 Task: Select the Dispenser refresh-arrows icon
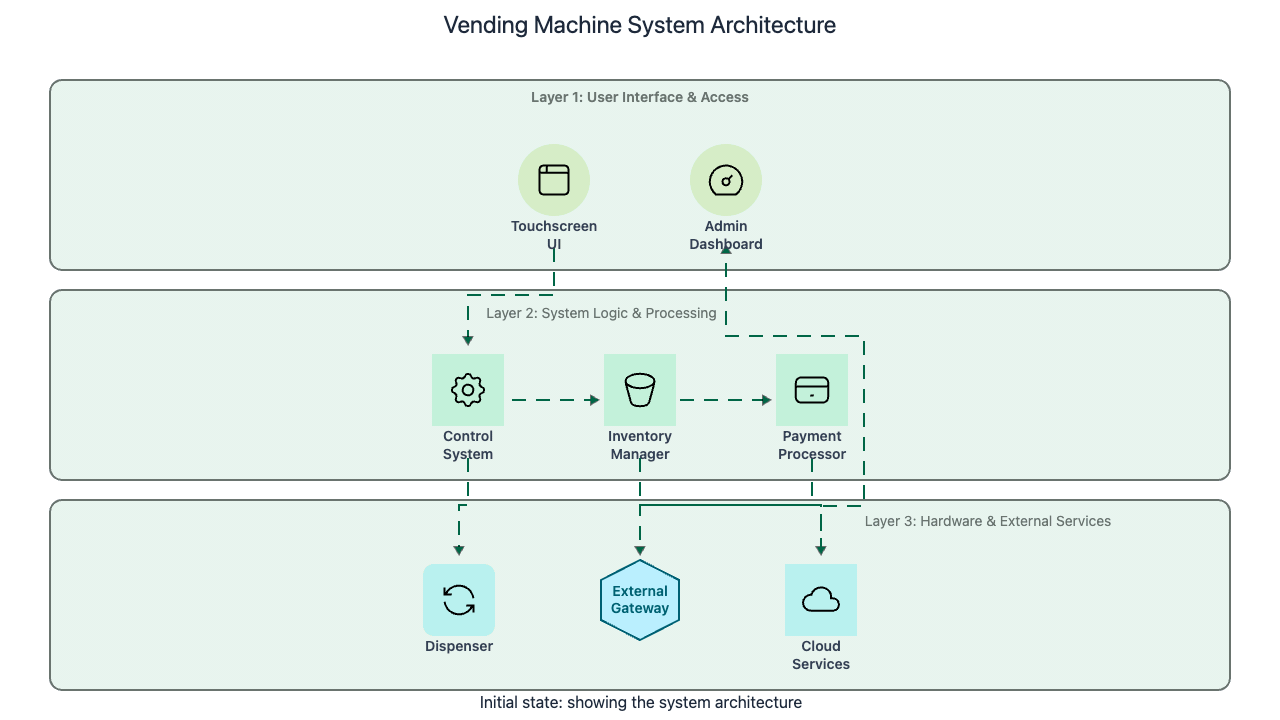pyautogui.click(x=459, y=600)
